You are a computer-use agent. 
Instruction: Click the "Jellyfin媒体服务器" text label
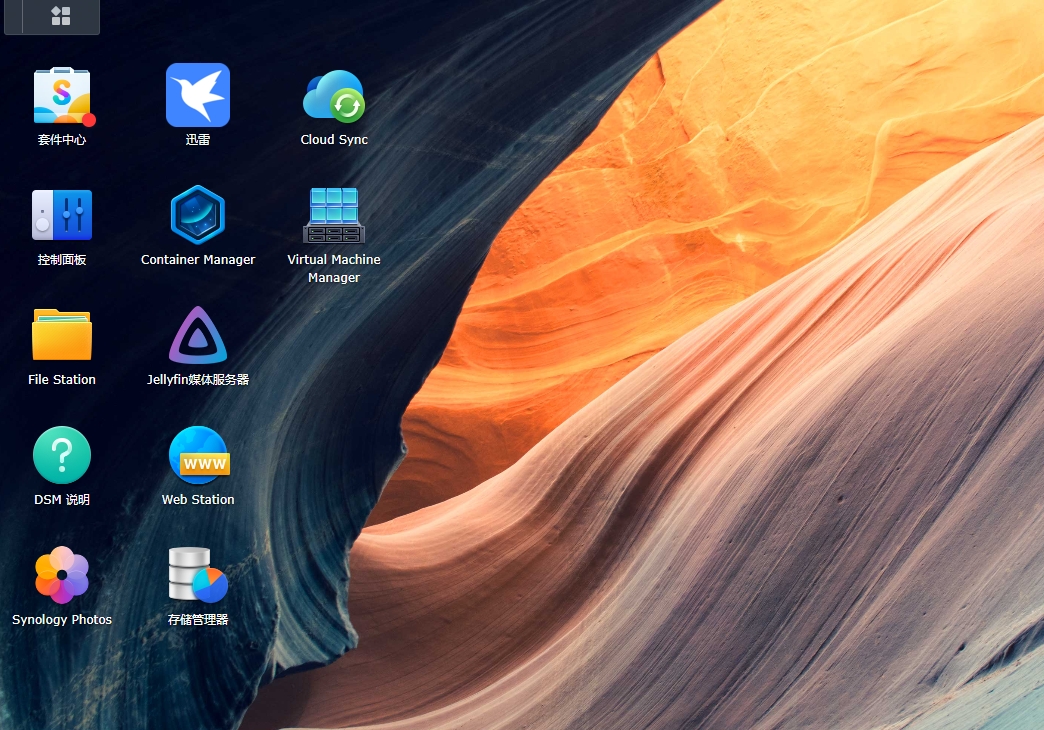198,380
